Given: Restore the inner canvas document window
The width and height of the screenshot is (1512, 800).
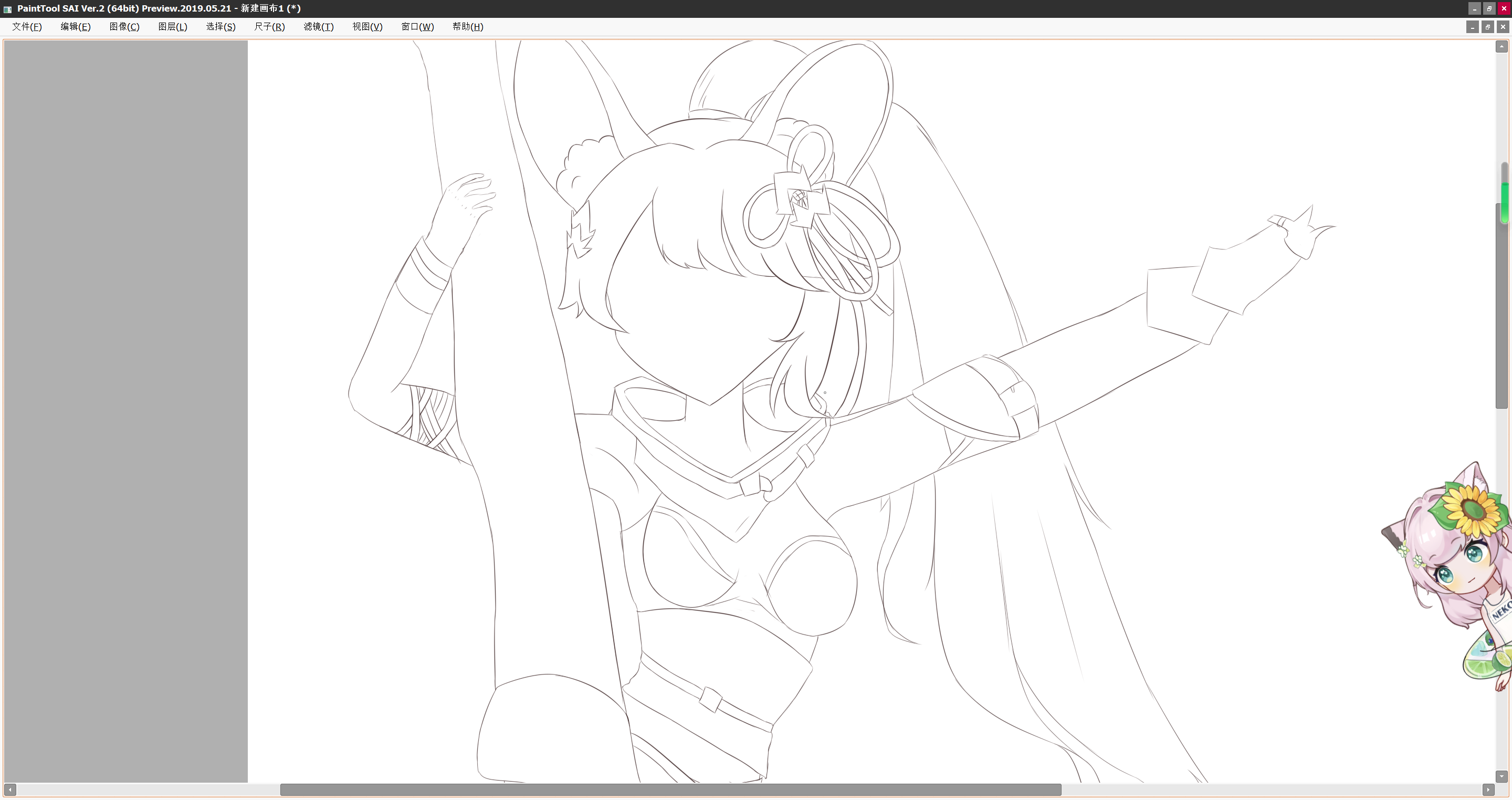Looking at the screenshot, I should [x=1488, y=27].
